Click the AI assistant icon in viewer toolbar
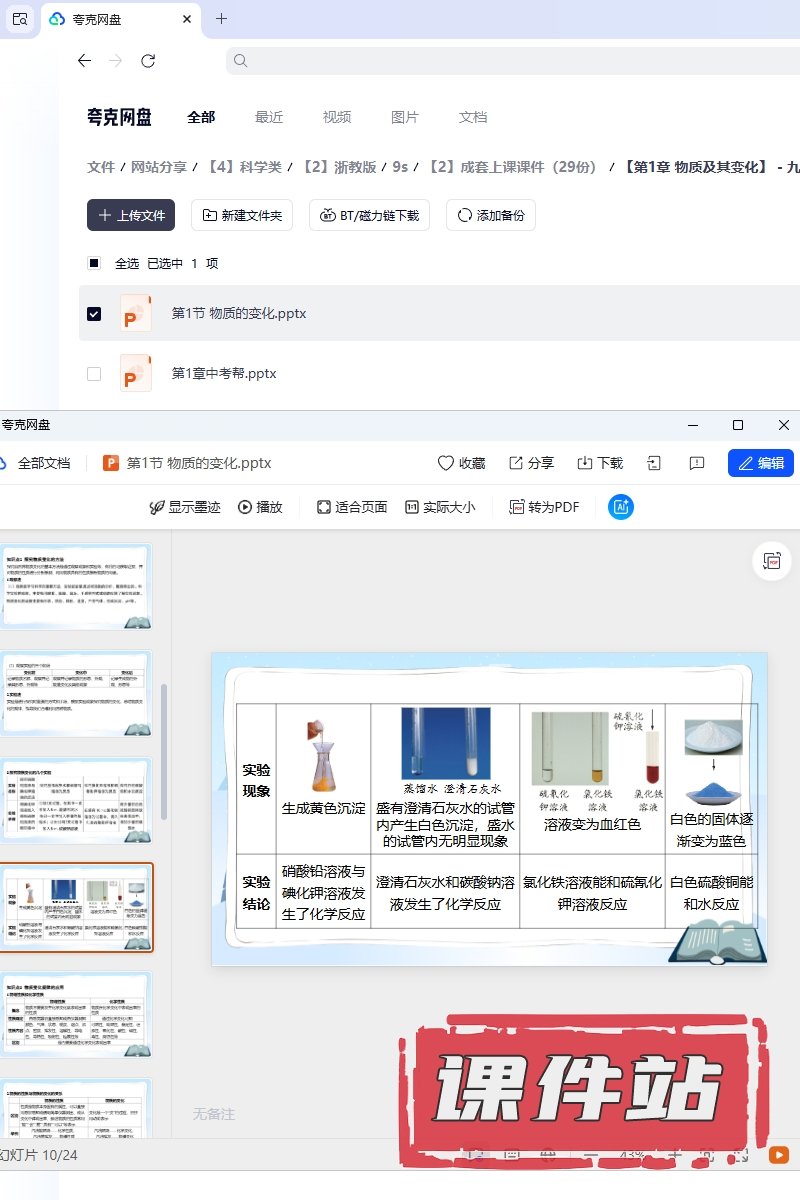Screen dimensions: 800x1200 tap(620, 507)
